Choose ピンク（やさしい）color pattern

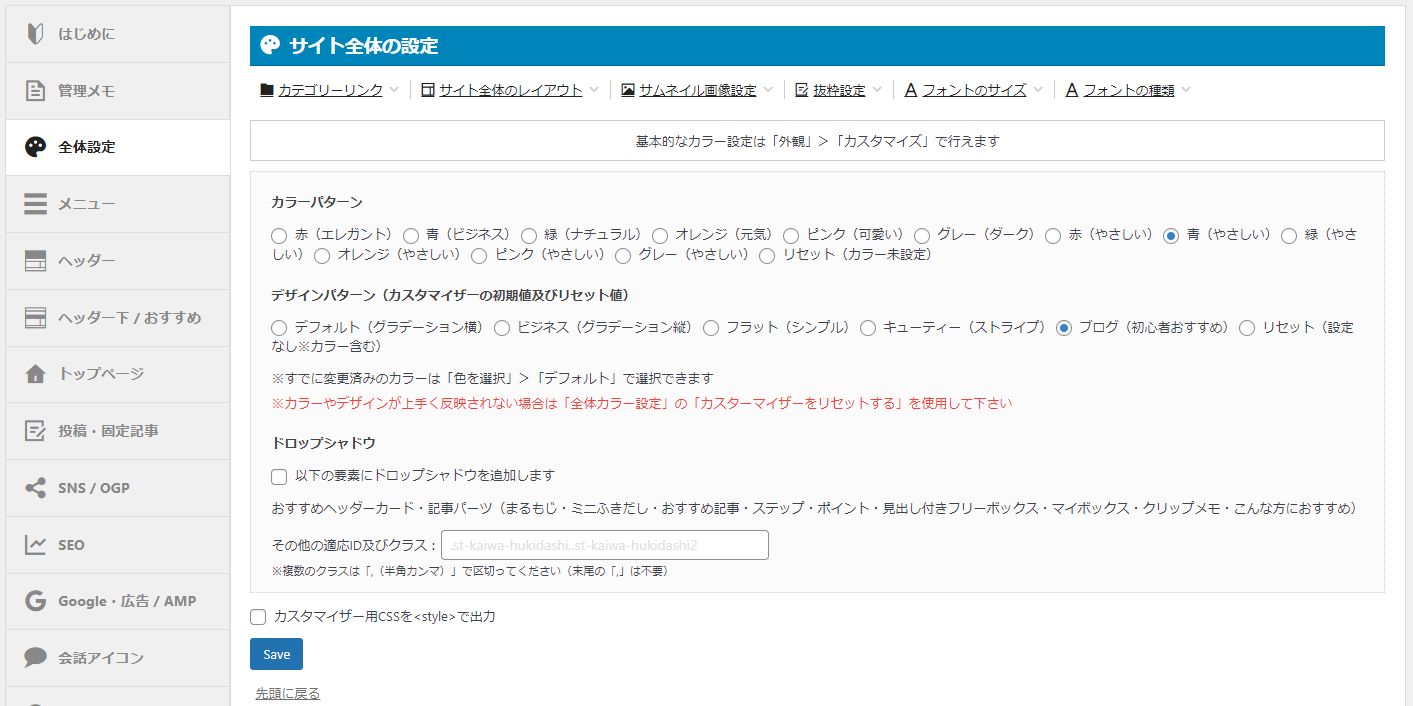click(479, 256)
